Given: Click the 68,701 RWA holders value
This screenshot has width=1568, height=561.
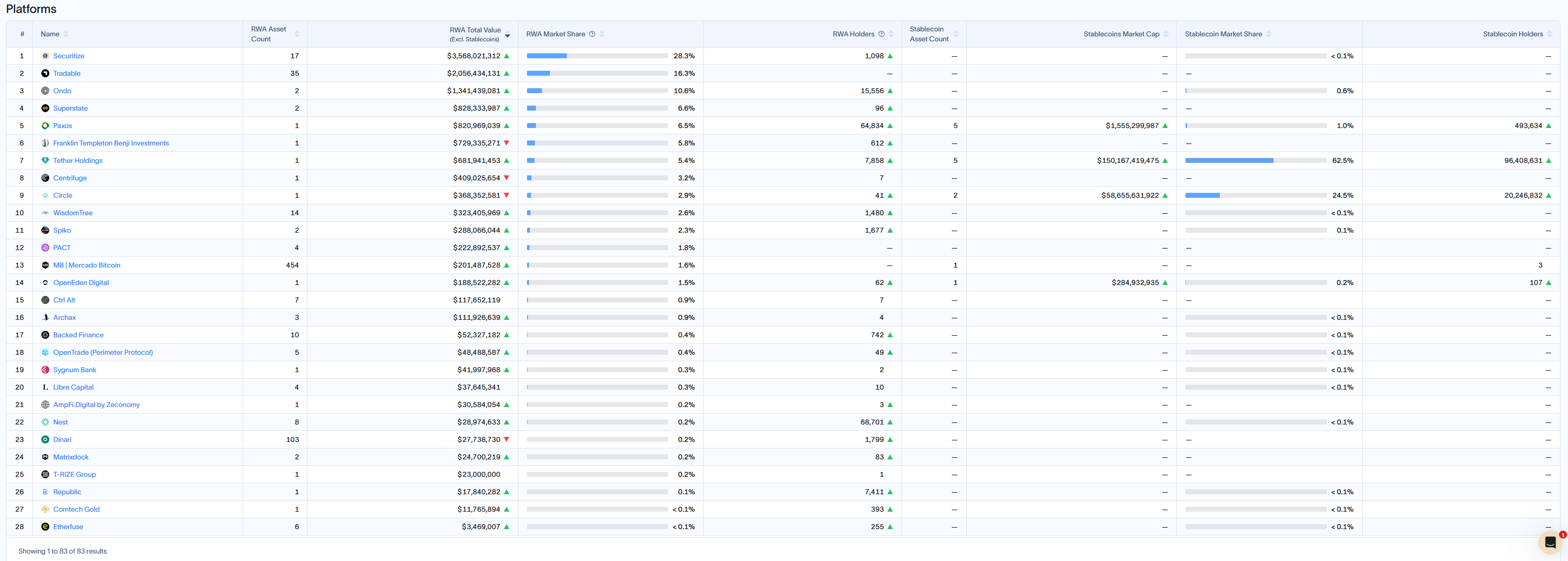Looking at the screenshot, I should [872, 422].
